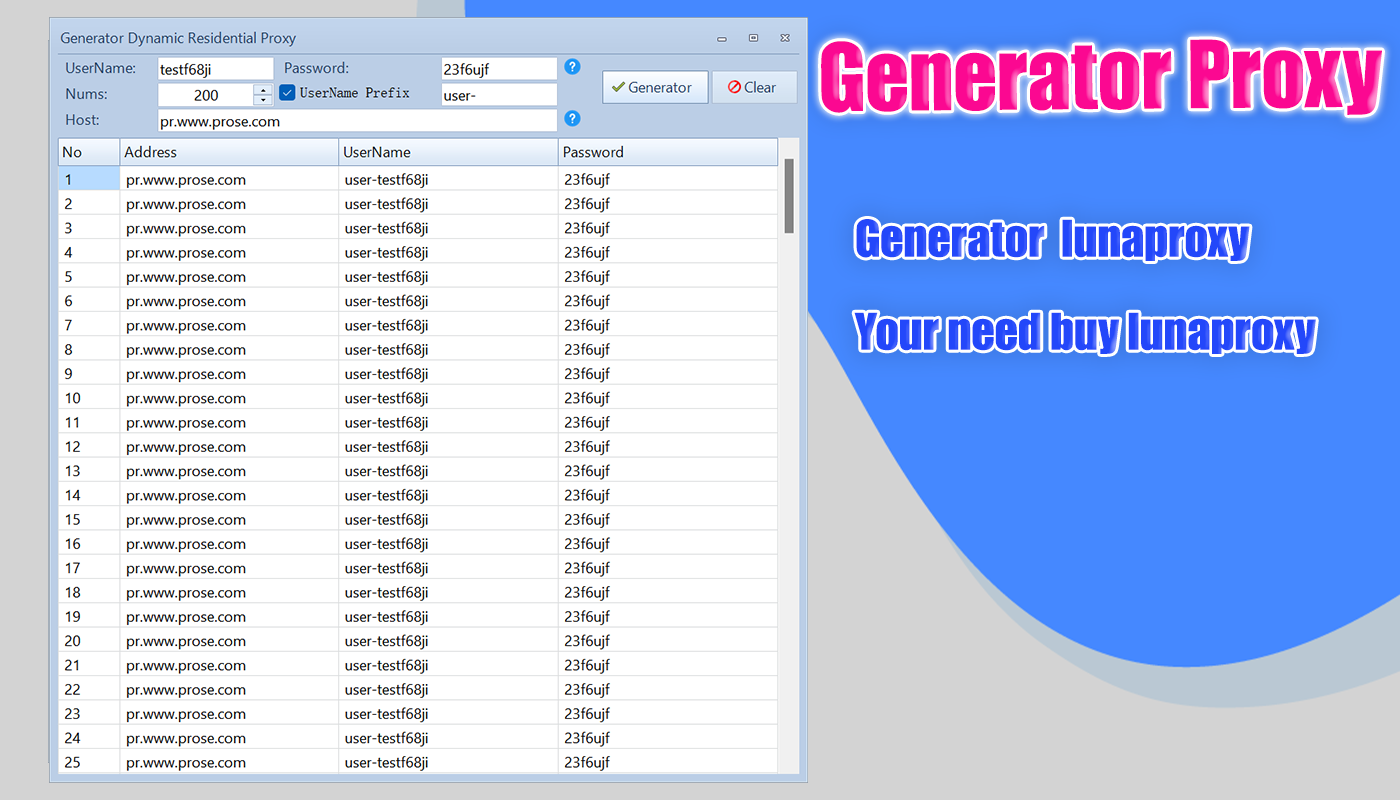Select the Address cell in row 14
Screen dimensions: 1400x800
(229, 495)
